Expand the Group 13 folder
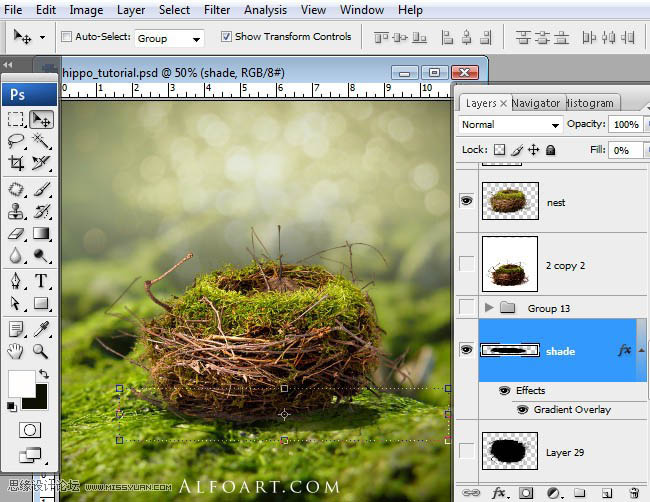 click(489, 308)
